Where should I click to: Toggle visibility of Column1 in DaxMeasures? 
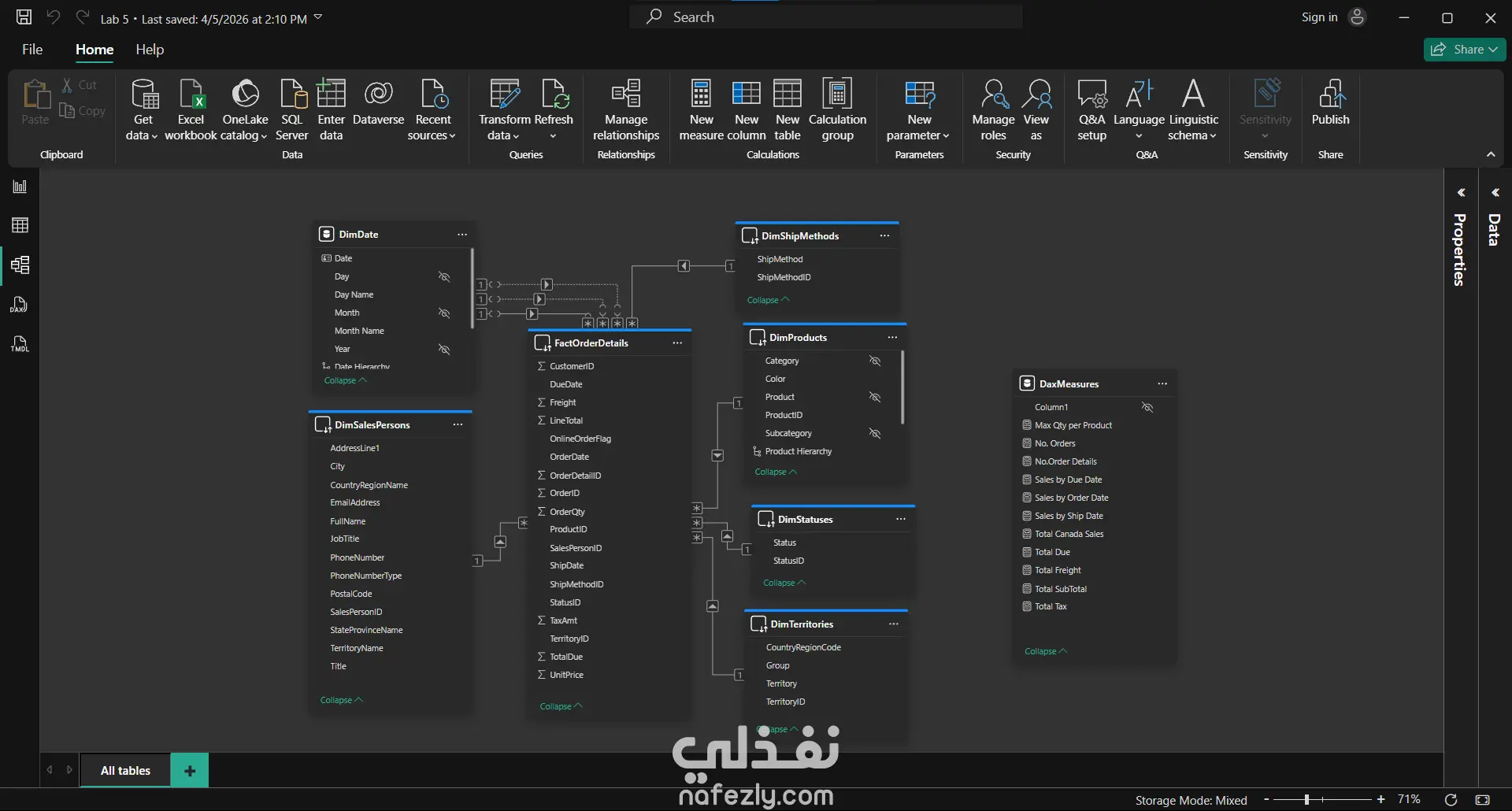tap(1147, 407)
